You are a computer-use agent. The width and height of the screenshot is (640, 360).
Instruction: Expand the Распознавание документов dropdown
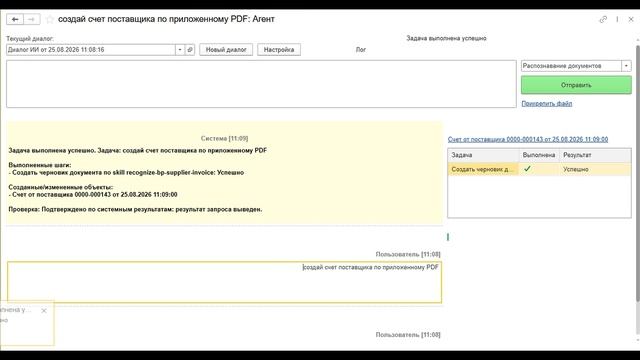pyautogui.click(x=627, y=66)
